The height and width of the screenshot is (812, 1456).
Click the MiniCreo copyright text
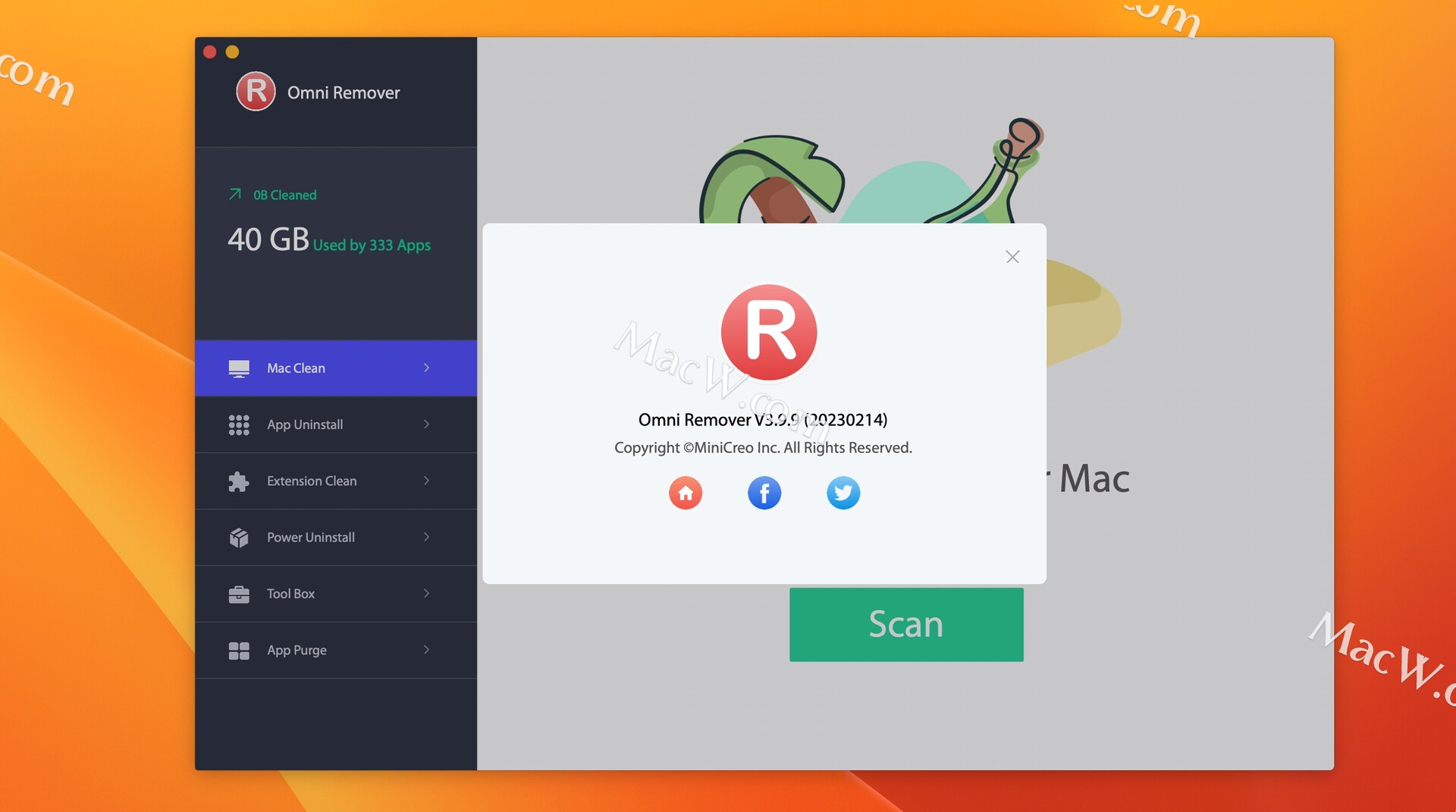763,447
